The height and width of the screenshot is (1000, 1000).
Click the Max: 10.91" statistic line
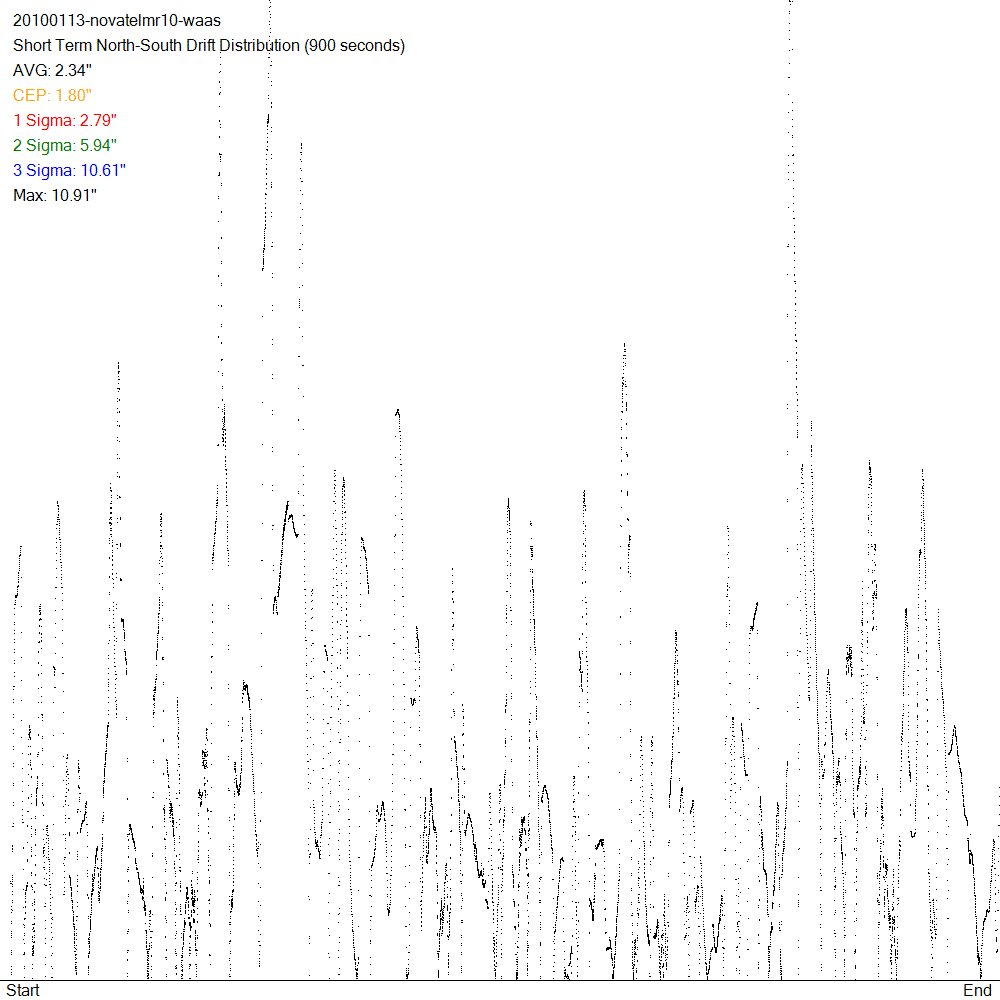(55, 196)
